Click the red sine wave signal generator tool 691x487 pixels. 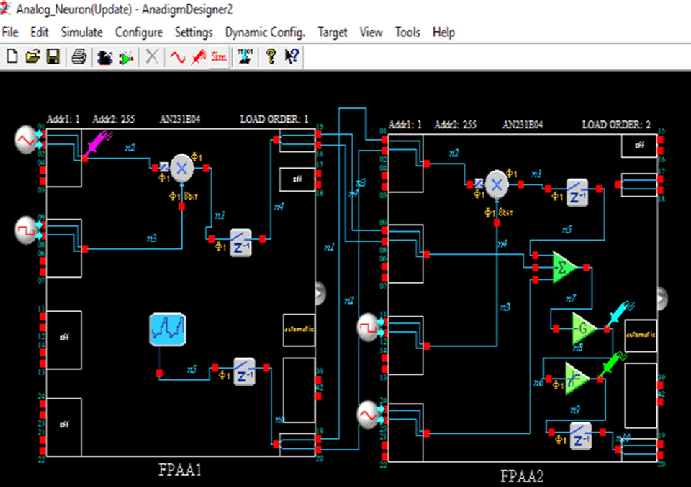pos(180,57)
